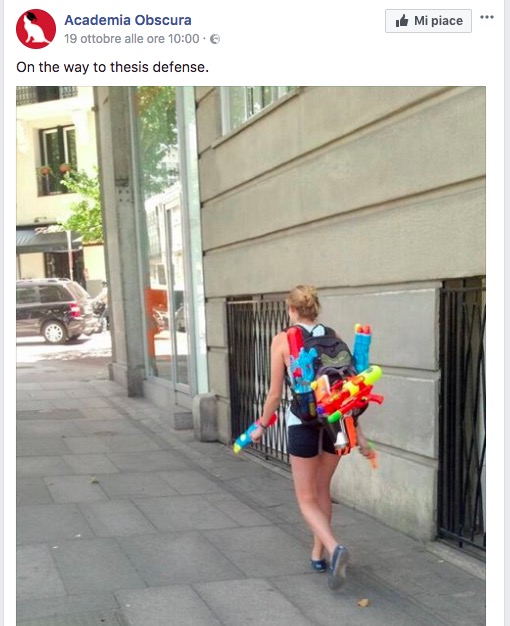This screenshot has width=510, height=626.
Task: Open the three-dot post options menu
Action: click(x=487, y=17)
